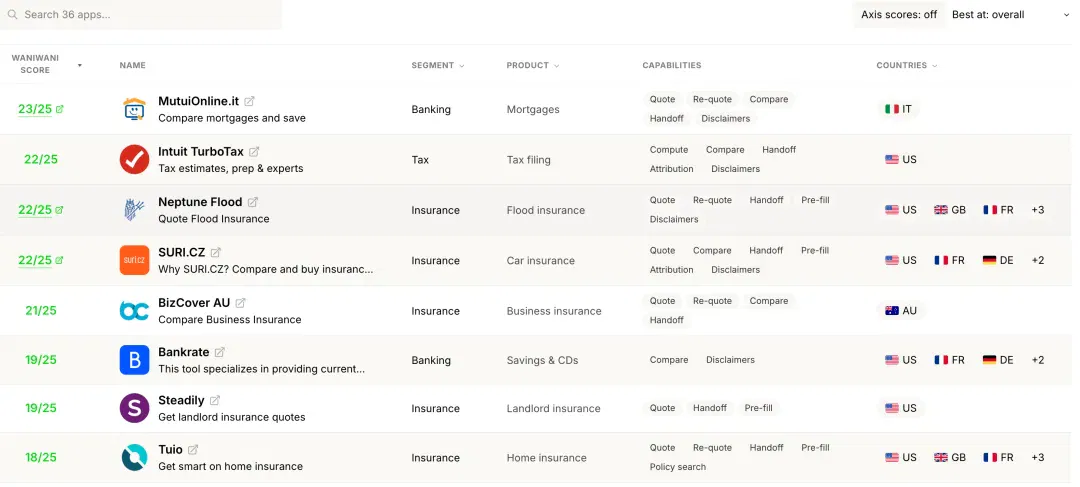Click the search magnifier icon
Screen dimensions: 1080x487
[x=12, y=14]
